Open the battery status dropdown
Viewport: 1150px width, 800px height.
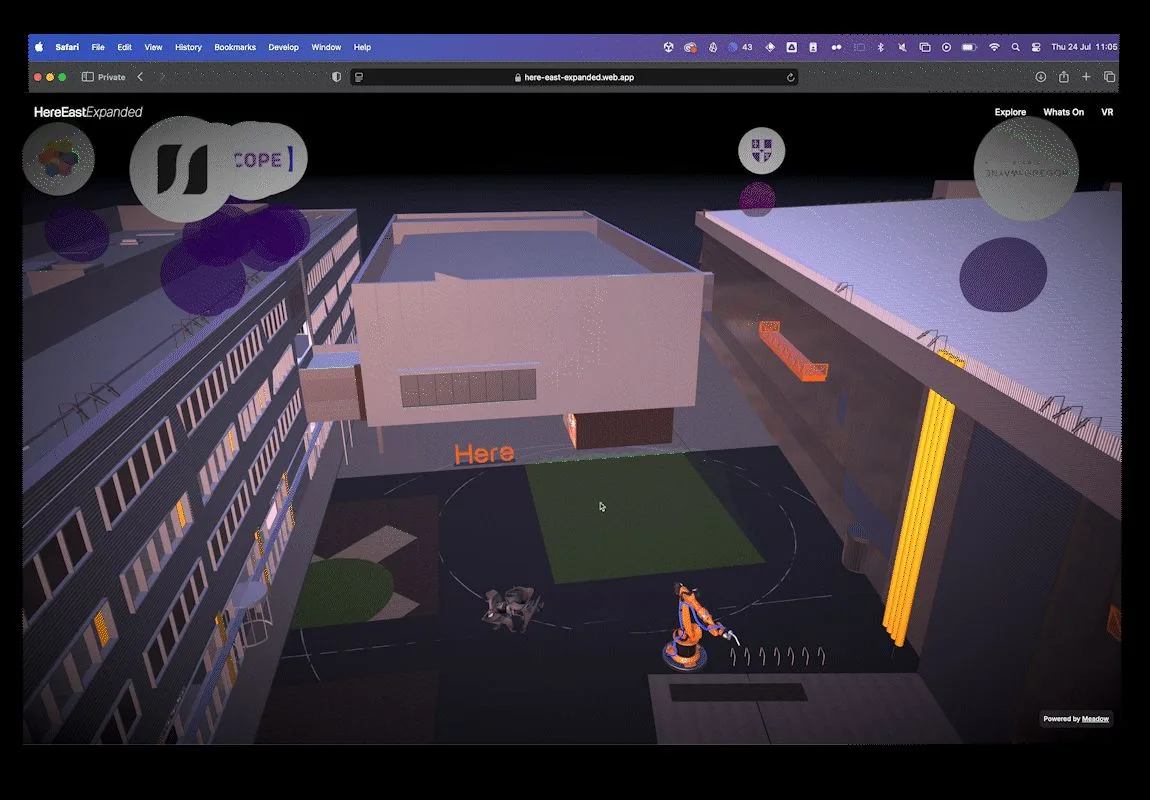pos(968,47)
